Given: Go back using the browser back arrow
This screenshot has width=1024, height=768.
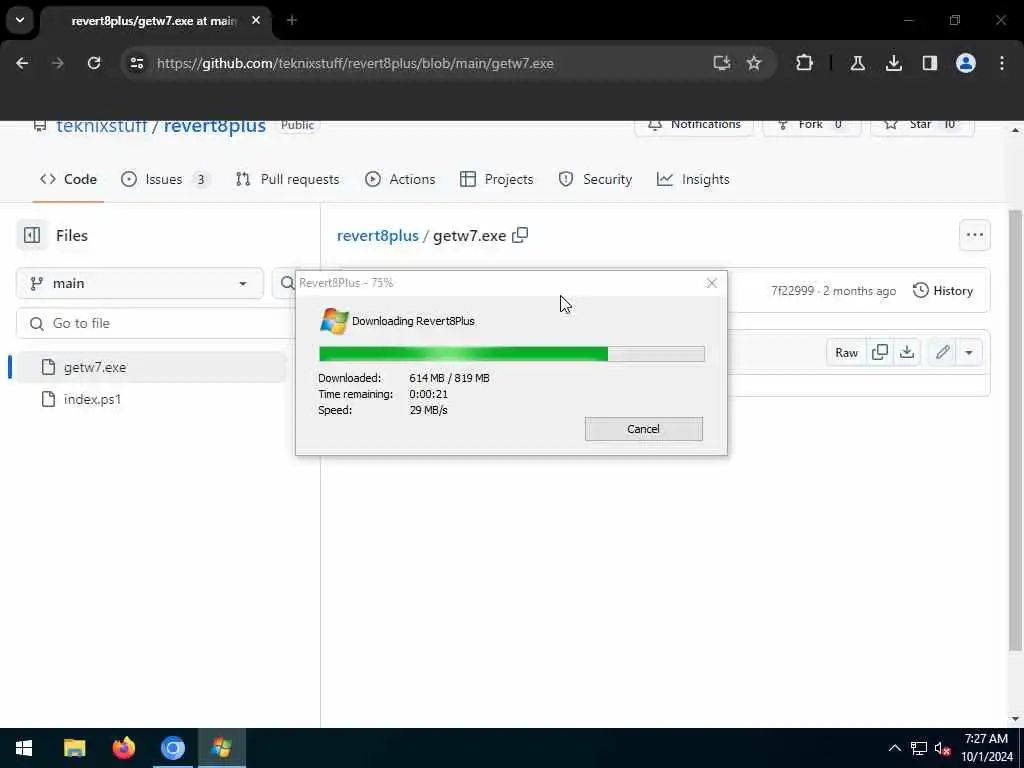Looking at the screenshot, I should (x=22, y=63).
